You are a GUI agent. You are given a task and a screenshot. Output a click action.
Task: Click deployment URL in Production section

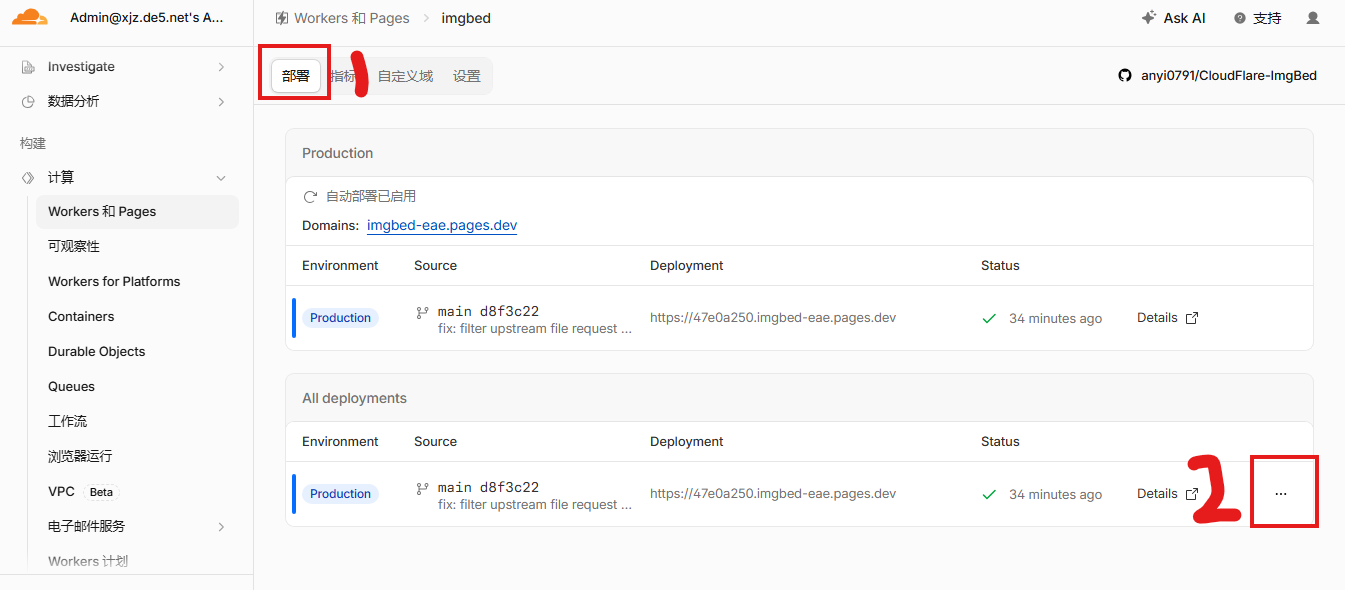(x=773, y=318)
